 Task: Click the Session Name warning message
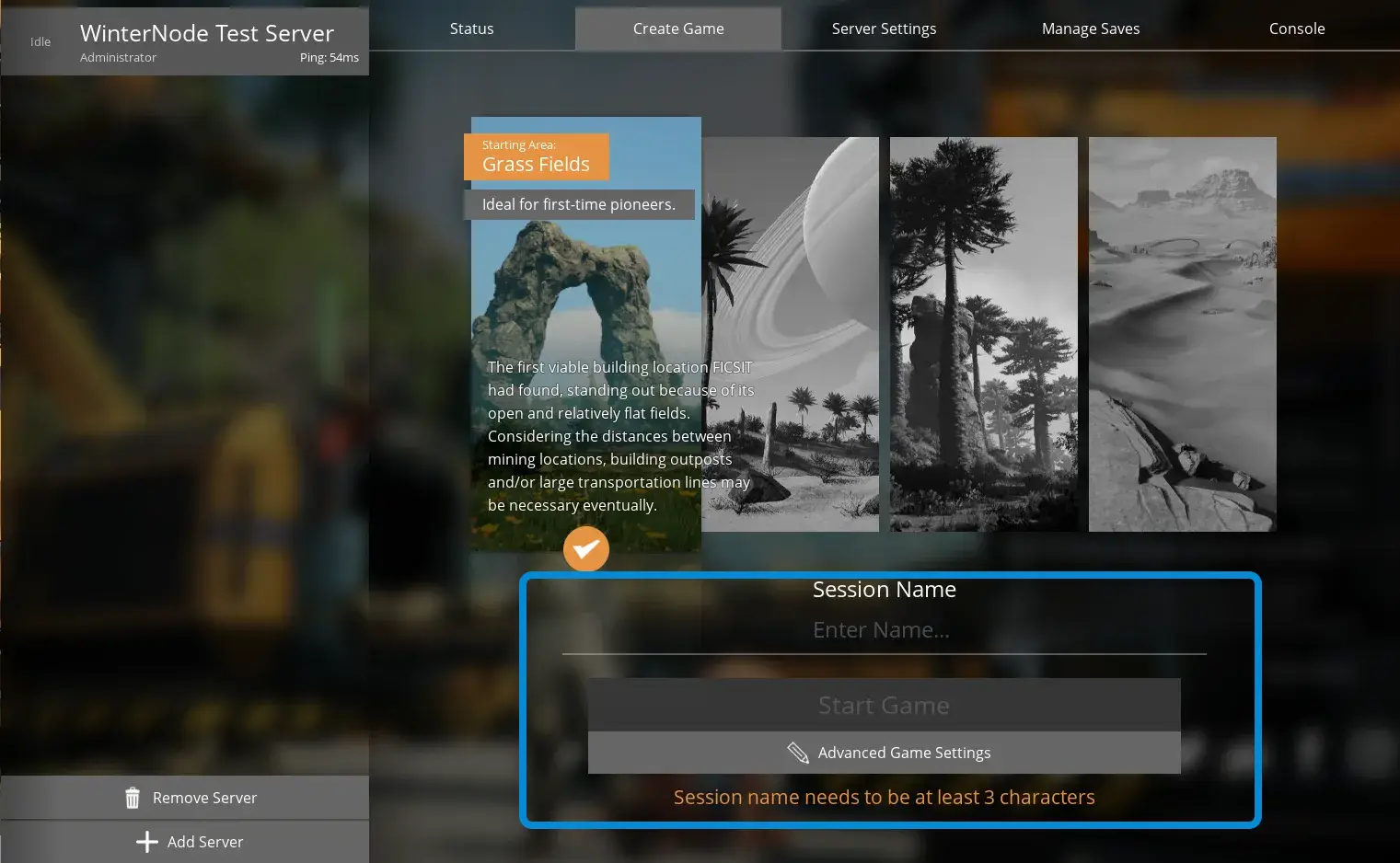[x=884, y=797]
